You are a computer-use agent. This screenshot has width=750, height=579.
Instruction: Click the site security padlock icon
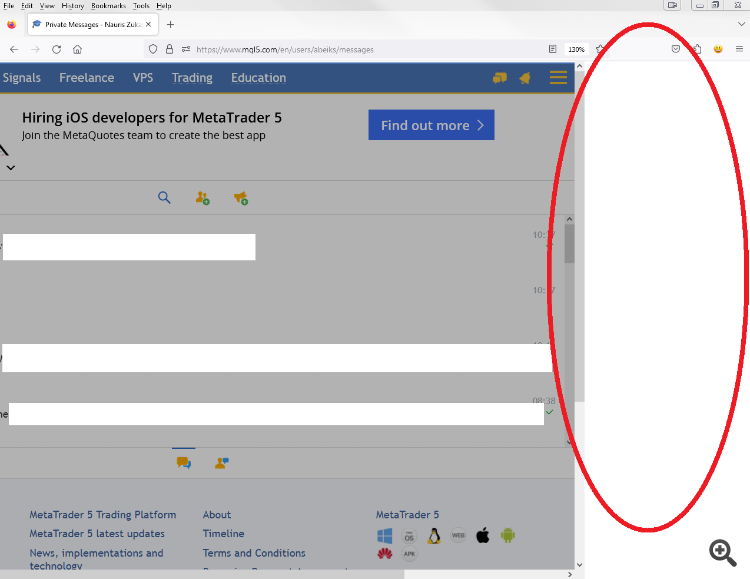coord(169,49)
